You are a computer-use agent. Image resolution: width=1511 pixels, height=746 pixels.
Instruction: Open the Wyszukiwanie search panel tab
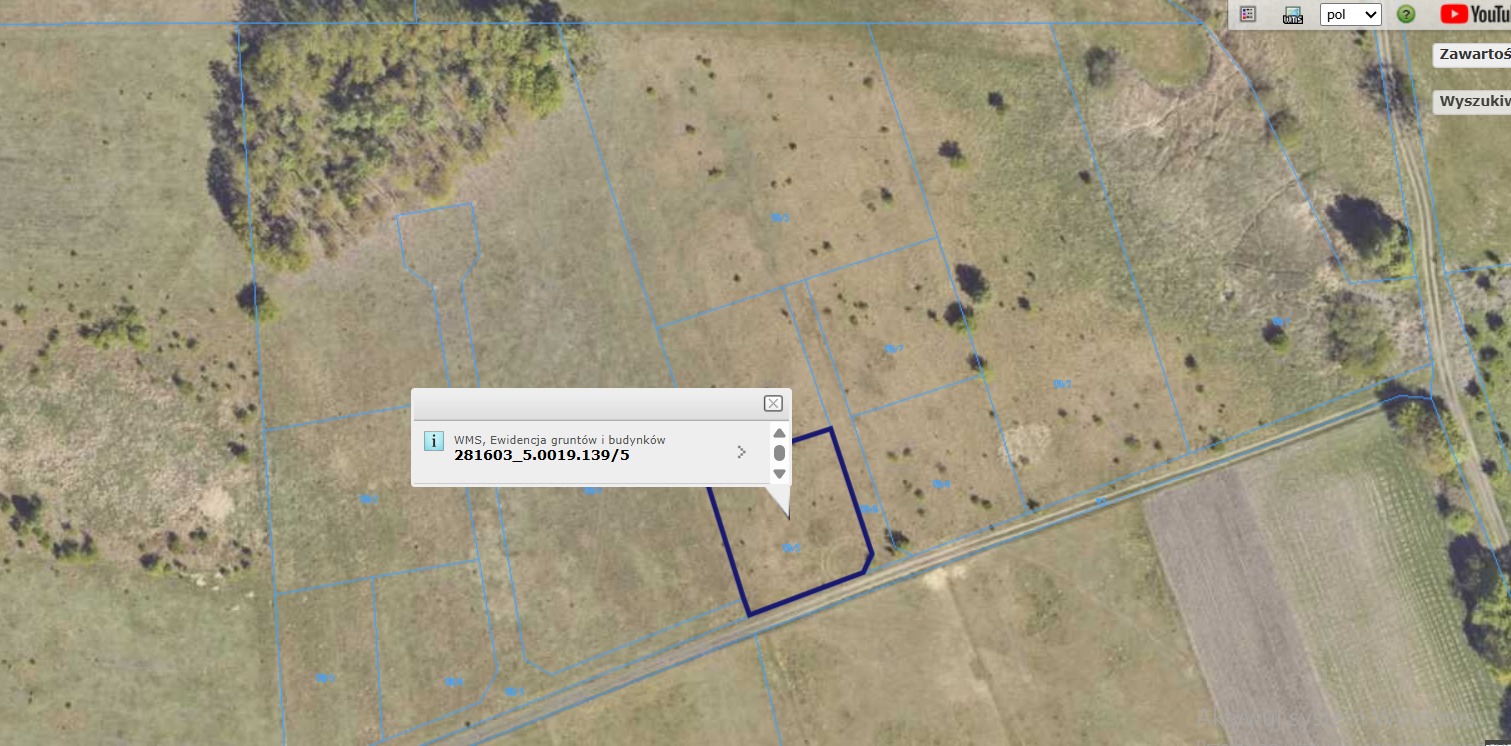[1473, 101]
